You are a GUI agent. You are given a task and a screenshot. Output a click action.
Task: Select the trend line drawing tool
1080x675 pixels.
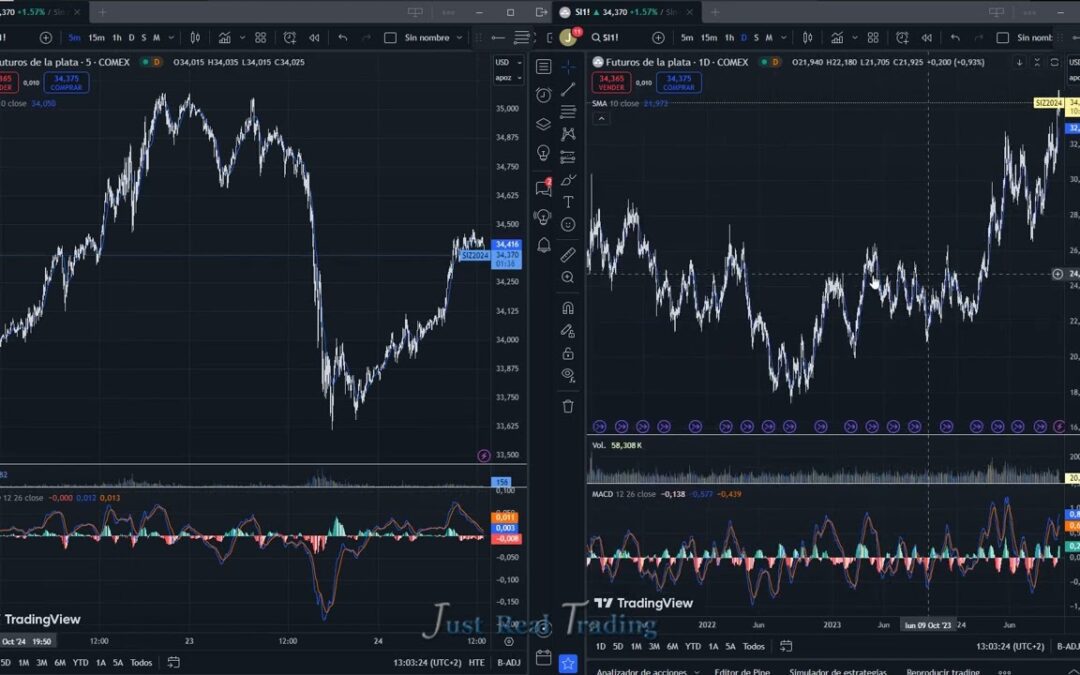point(569,89)
